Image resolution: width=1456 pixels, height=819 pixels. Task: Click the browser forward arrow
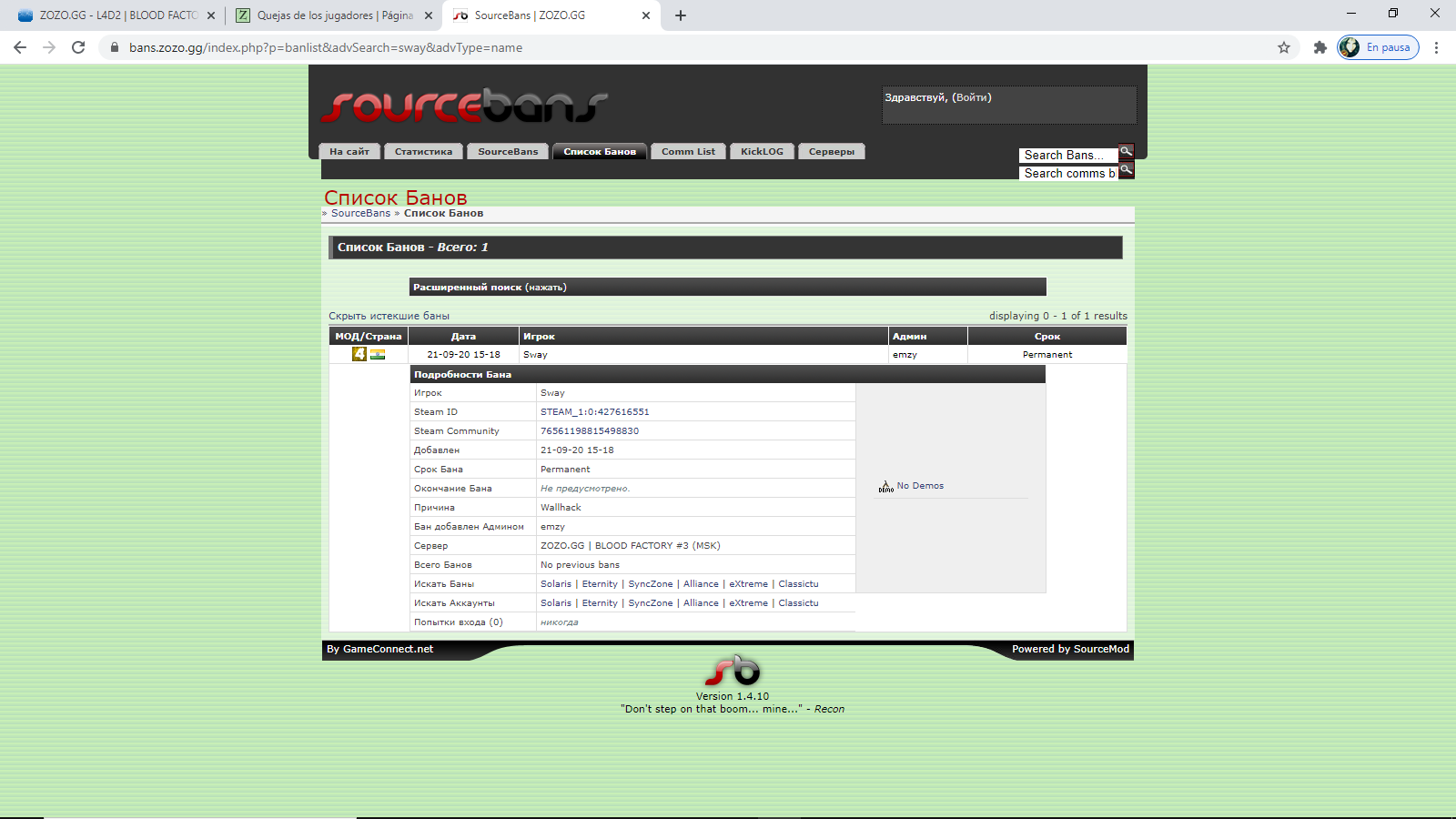click(x=49, y=47)
